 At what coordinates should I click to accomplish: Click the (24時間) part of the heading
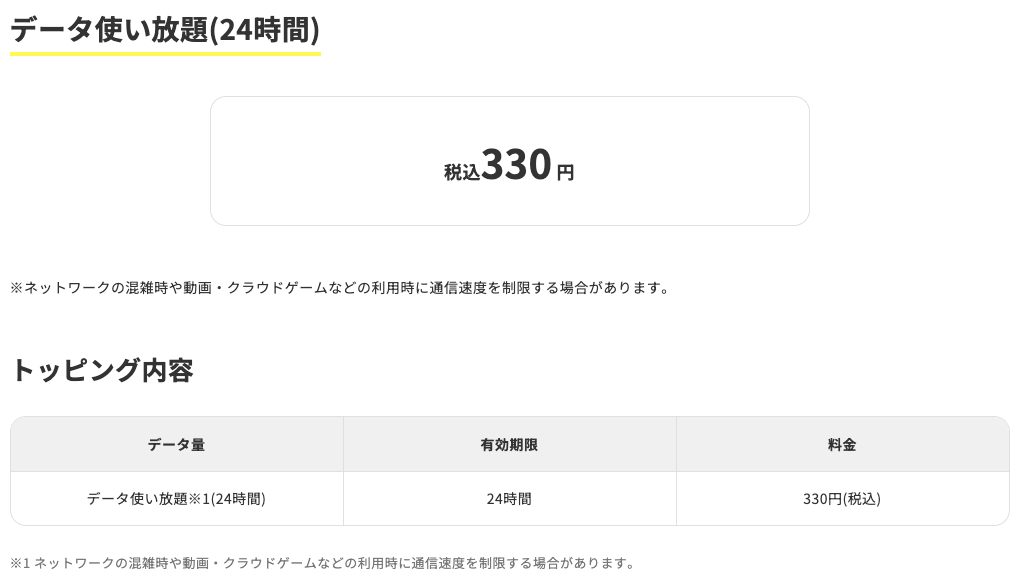click(264, 30)
